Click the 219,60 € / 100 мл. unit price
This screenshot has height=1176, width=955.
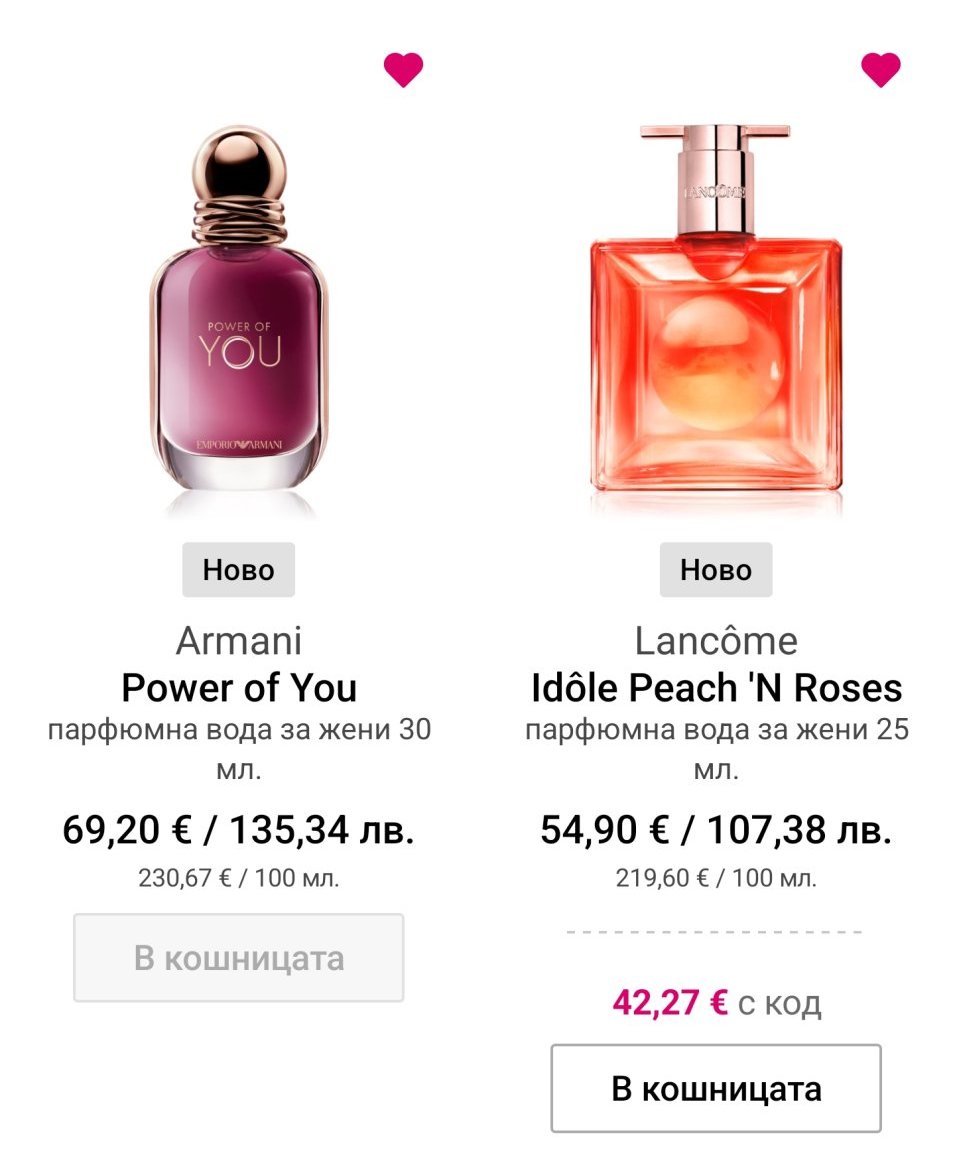tap(716, 879)
